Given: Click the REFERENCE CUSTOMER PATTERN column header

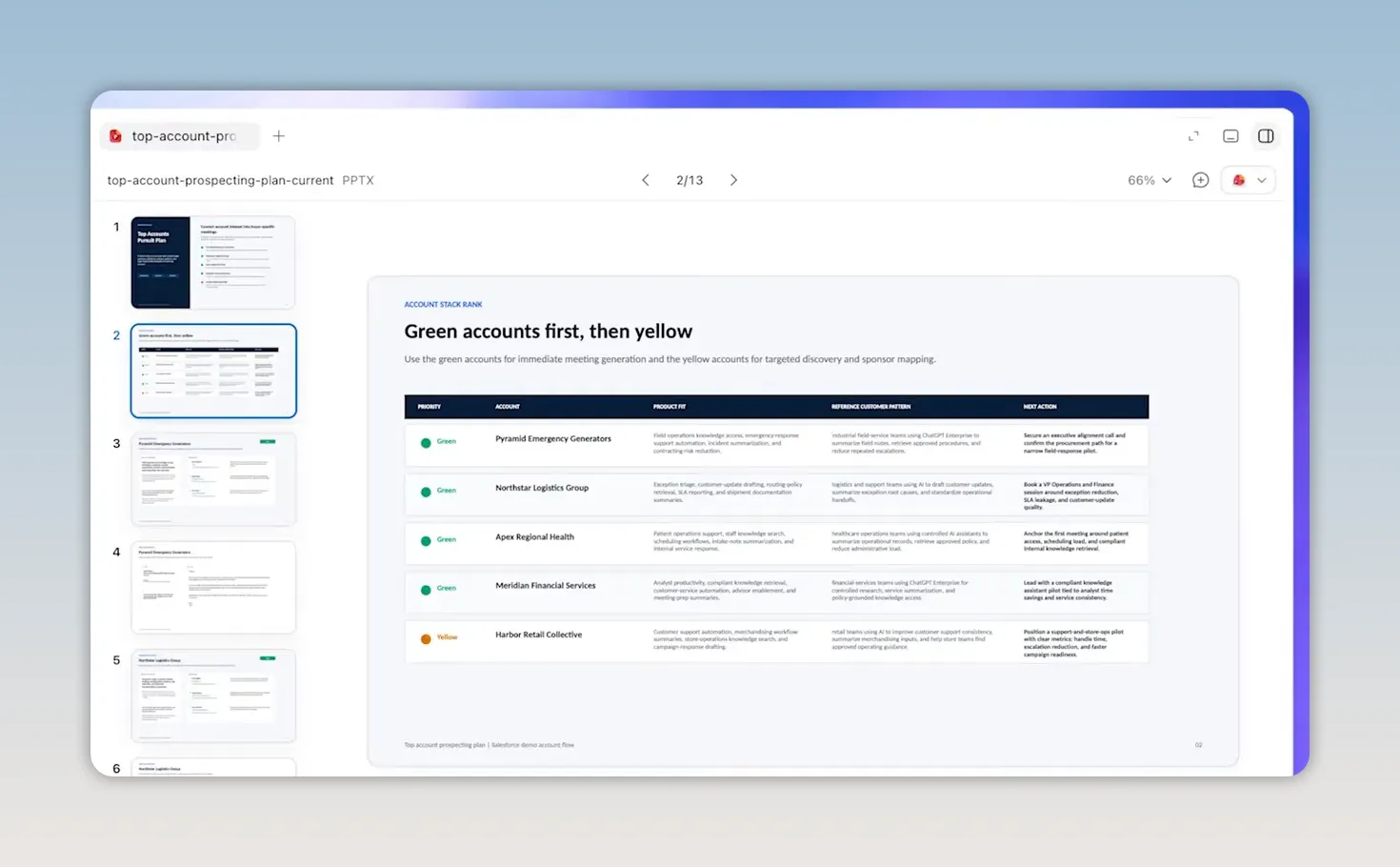Looking at the screenshot, I should click(871, 407).
